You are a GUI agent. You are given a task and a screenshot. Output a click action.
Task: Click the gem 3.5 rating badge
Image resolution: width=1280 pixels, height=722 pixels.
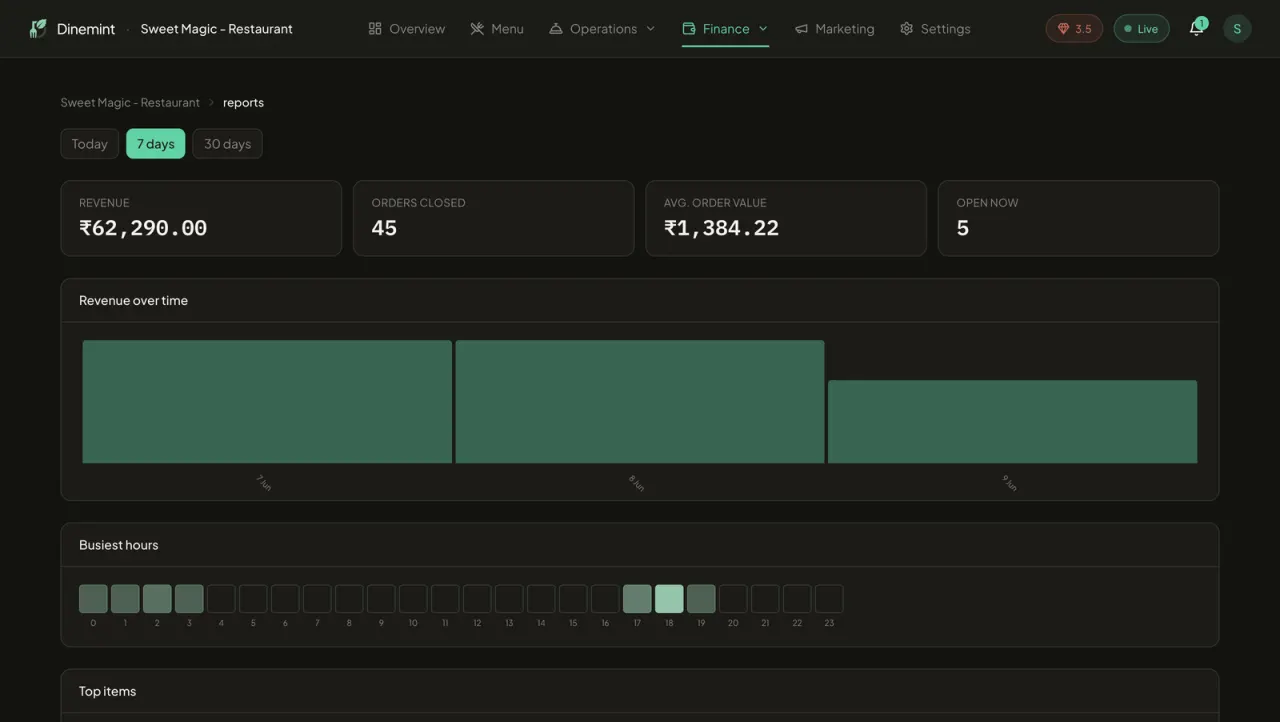coord(1074,29)
